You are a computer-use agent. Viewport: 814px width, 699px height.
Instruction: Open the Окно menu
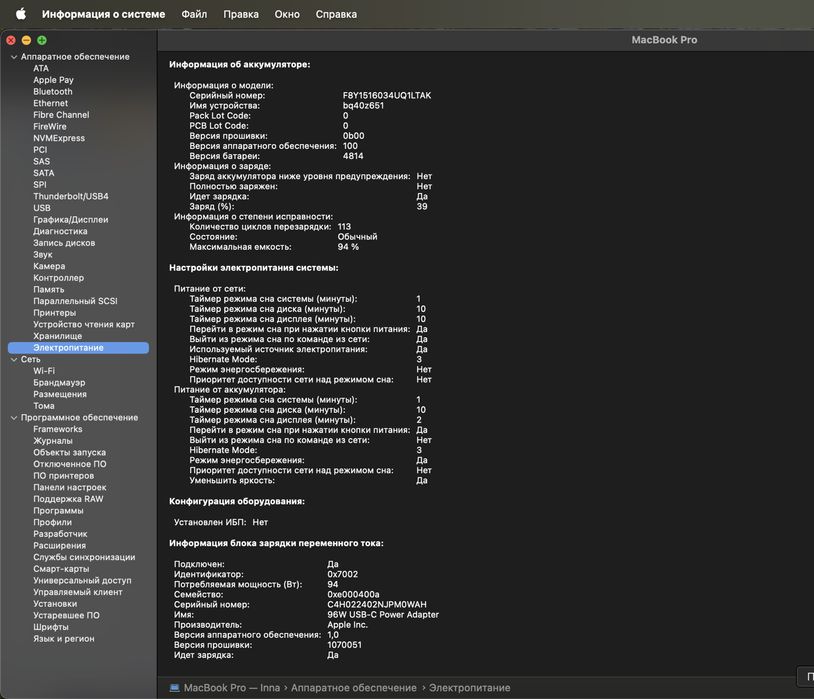click(x=287, y=14)
